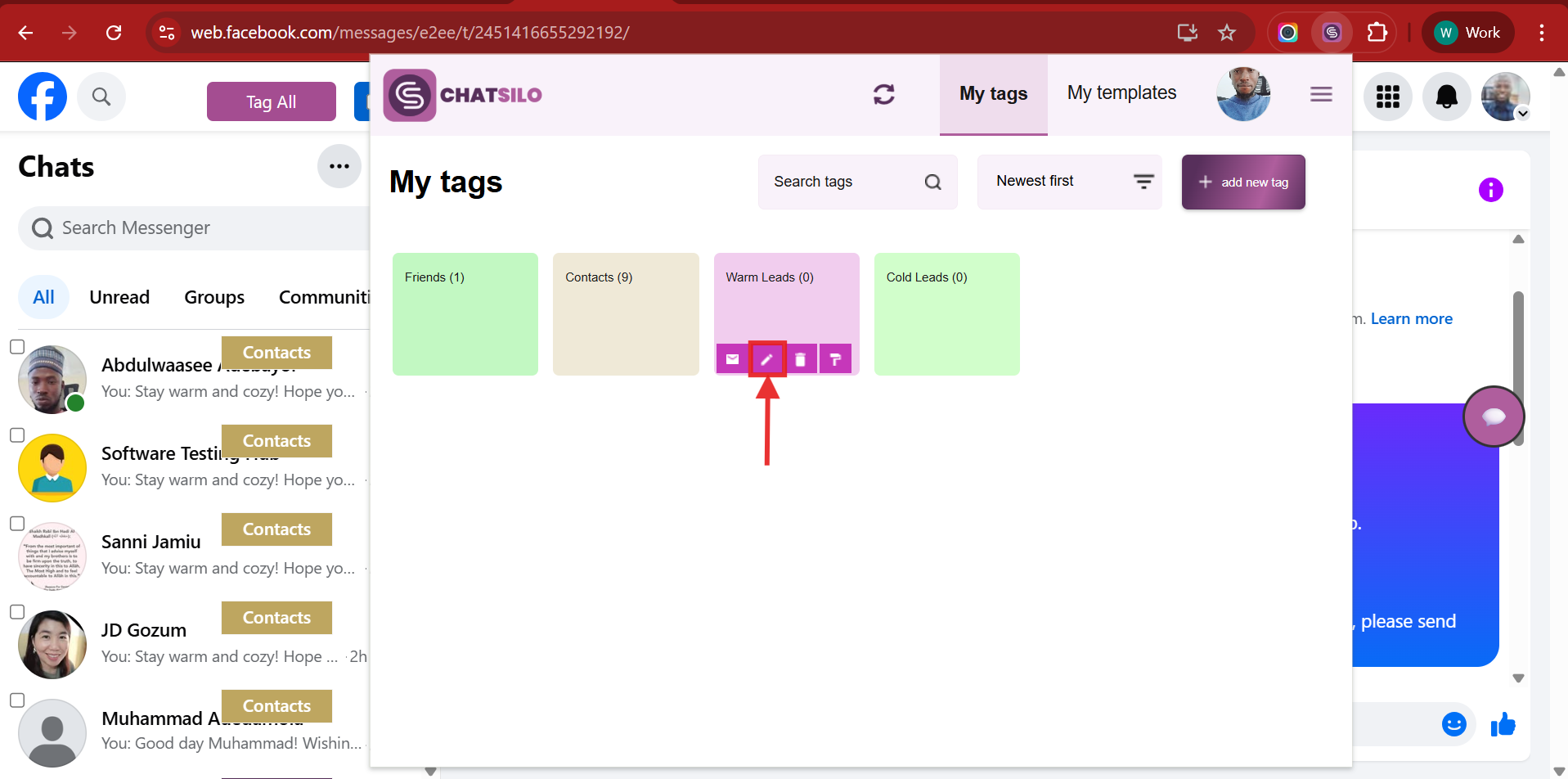Select the Unread chats filter
The height and width of the screenshot is (779, 1568).
tap(119, 297)
